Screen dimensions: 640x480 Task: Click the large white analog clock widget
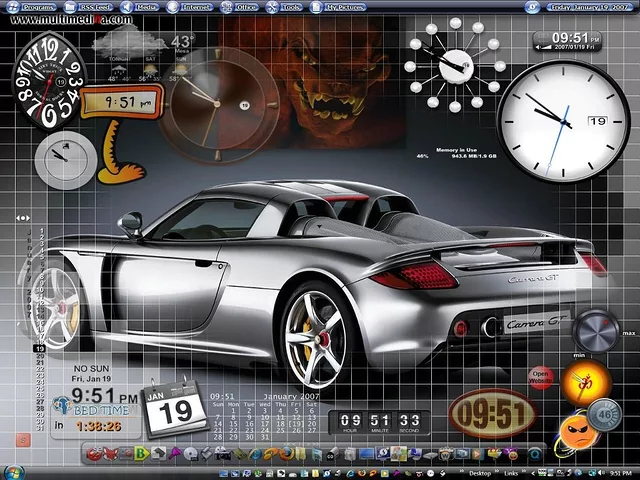(551, 118)
